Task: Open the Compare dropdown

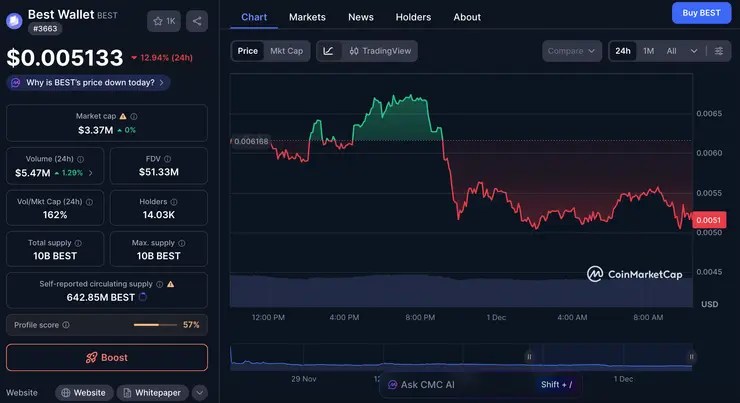Action: pyautogui.click(x=572, y=51)
